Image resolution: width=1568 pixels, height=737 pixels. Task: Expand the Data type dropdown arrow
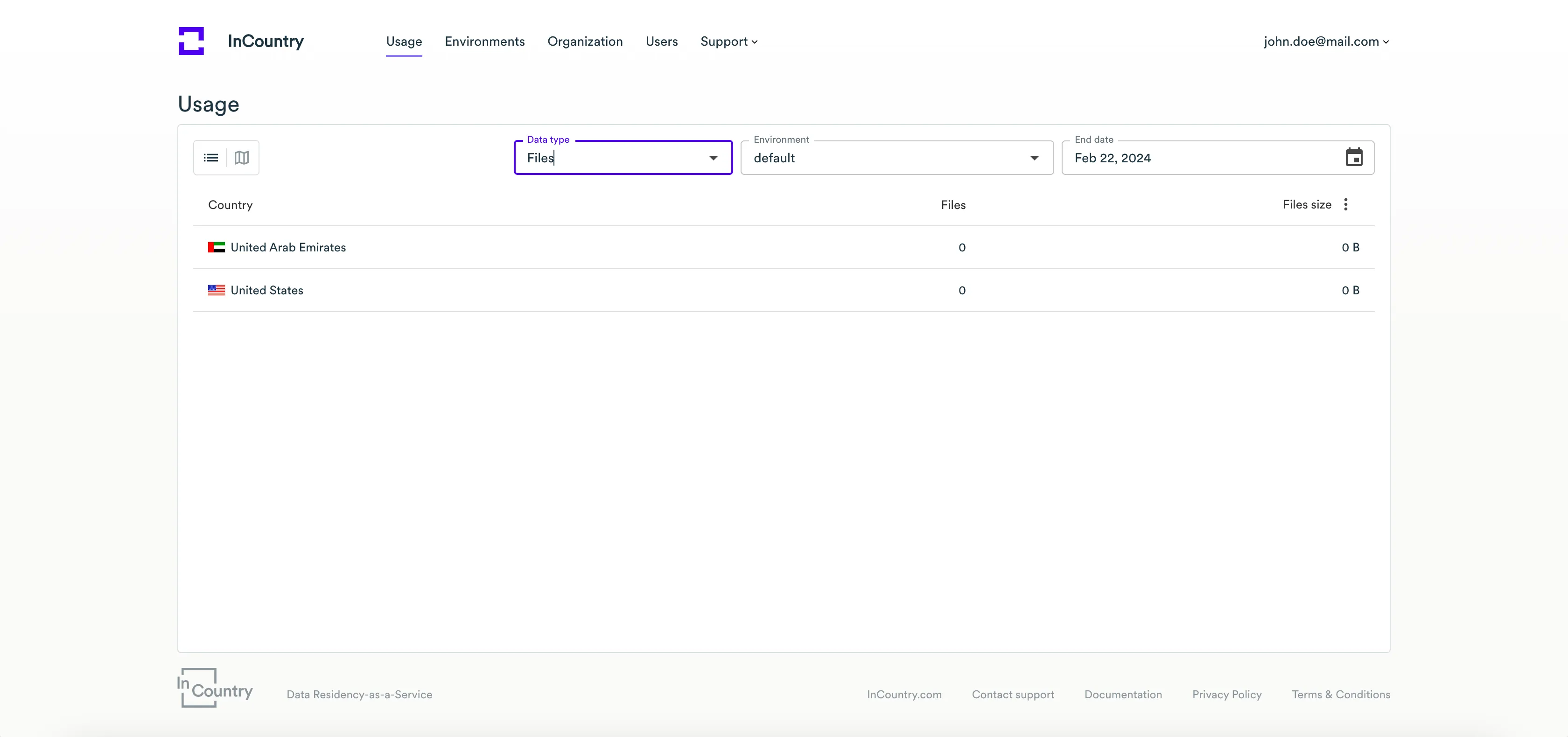[713, 158]
